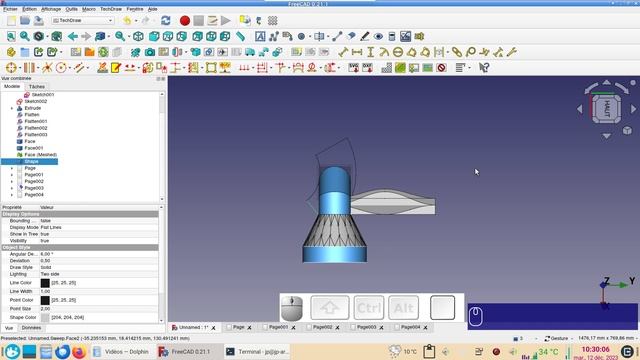Screen dimensions: 640x360
Task: Click the calculator icon in view toolbar
Action: pos(392,36)
